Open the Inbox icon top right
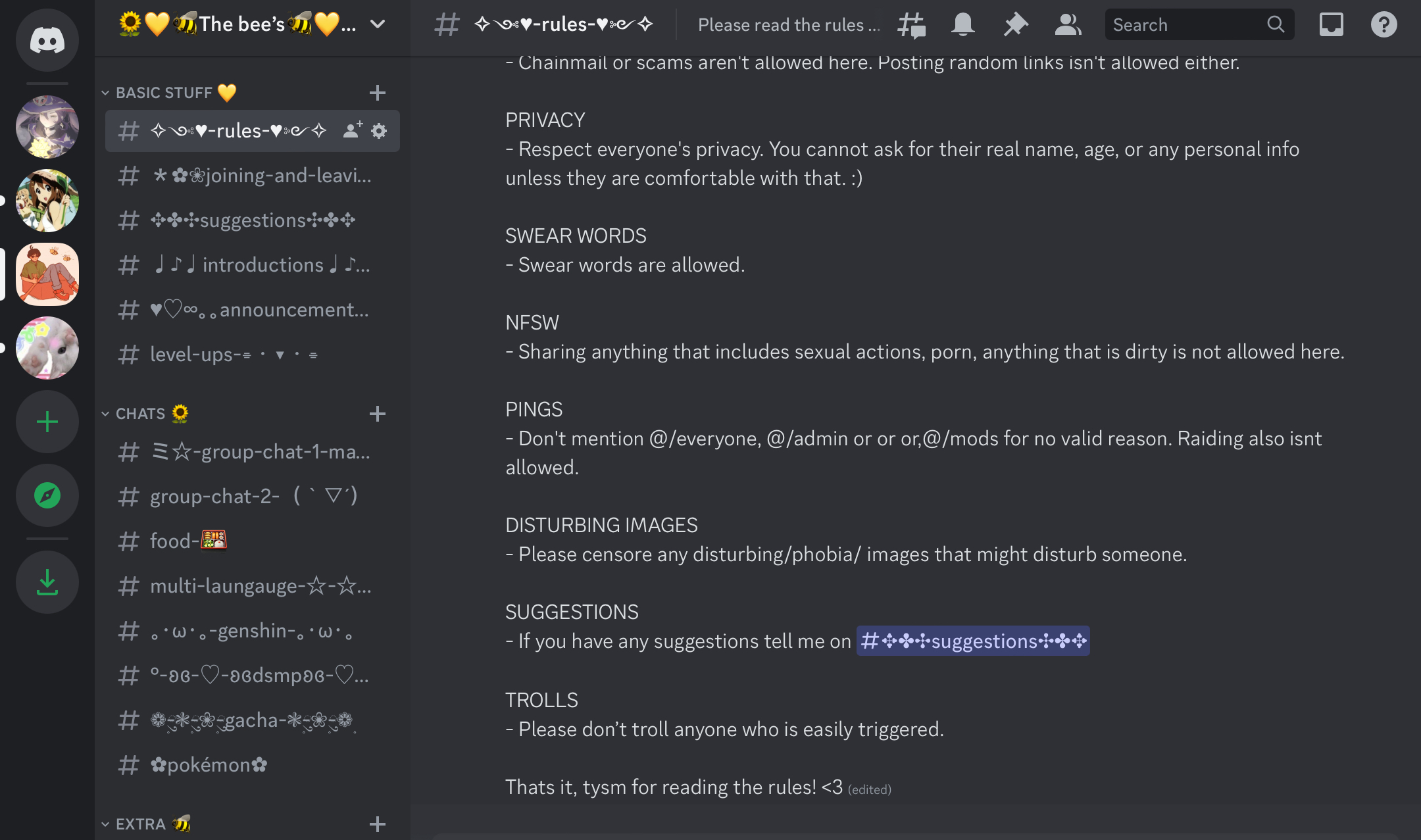This screenshot has height=840, width=1421. point(1332,24)
